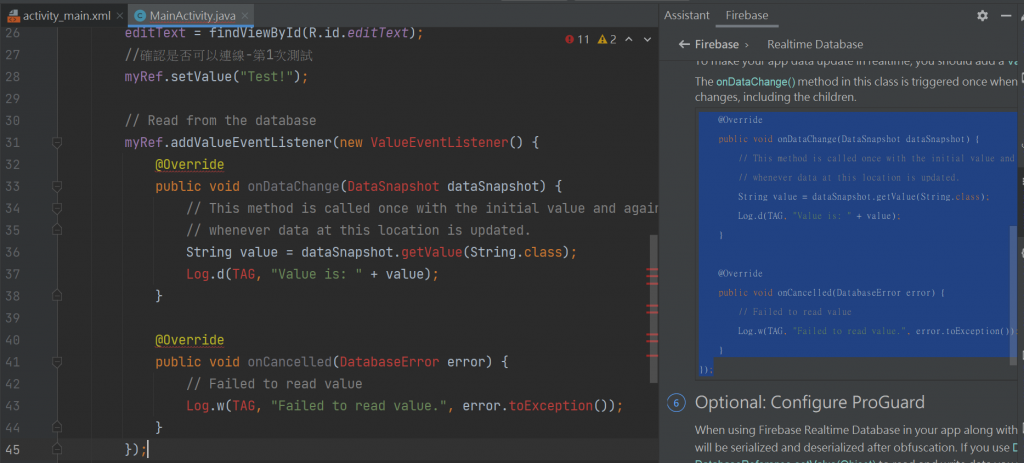Viewport: 1024px width, 463px height.
Task: Place cursor on myRef.setValue("Test!") line
Action: (x=216, y=77)
